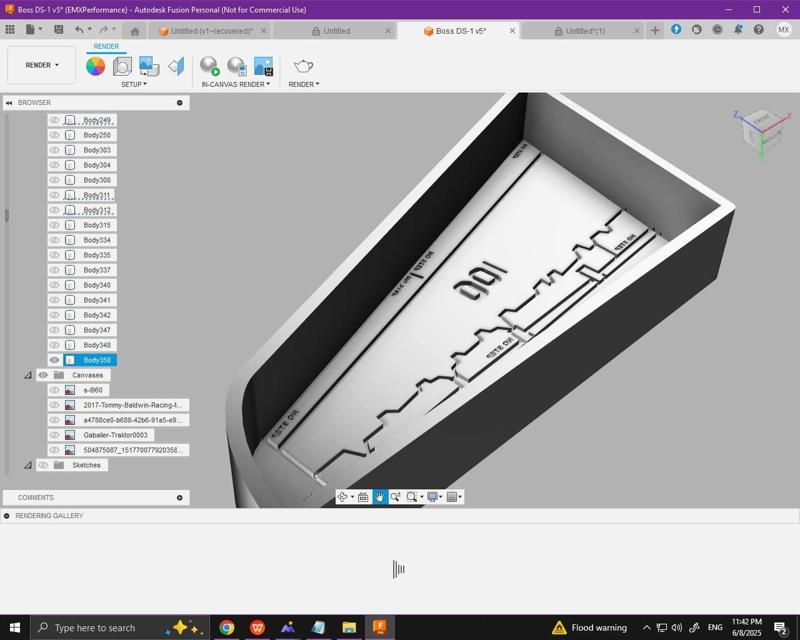Start In-Canvas Render
This screenshot has width=800, height=640.
coord(209,66)
